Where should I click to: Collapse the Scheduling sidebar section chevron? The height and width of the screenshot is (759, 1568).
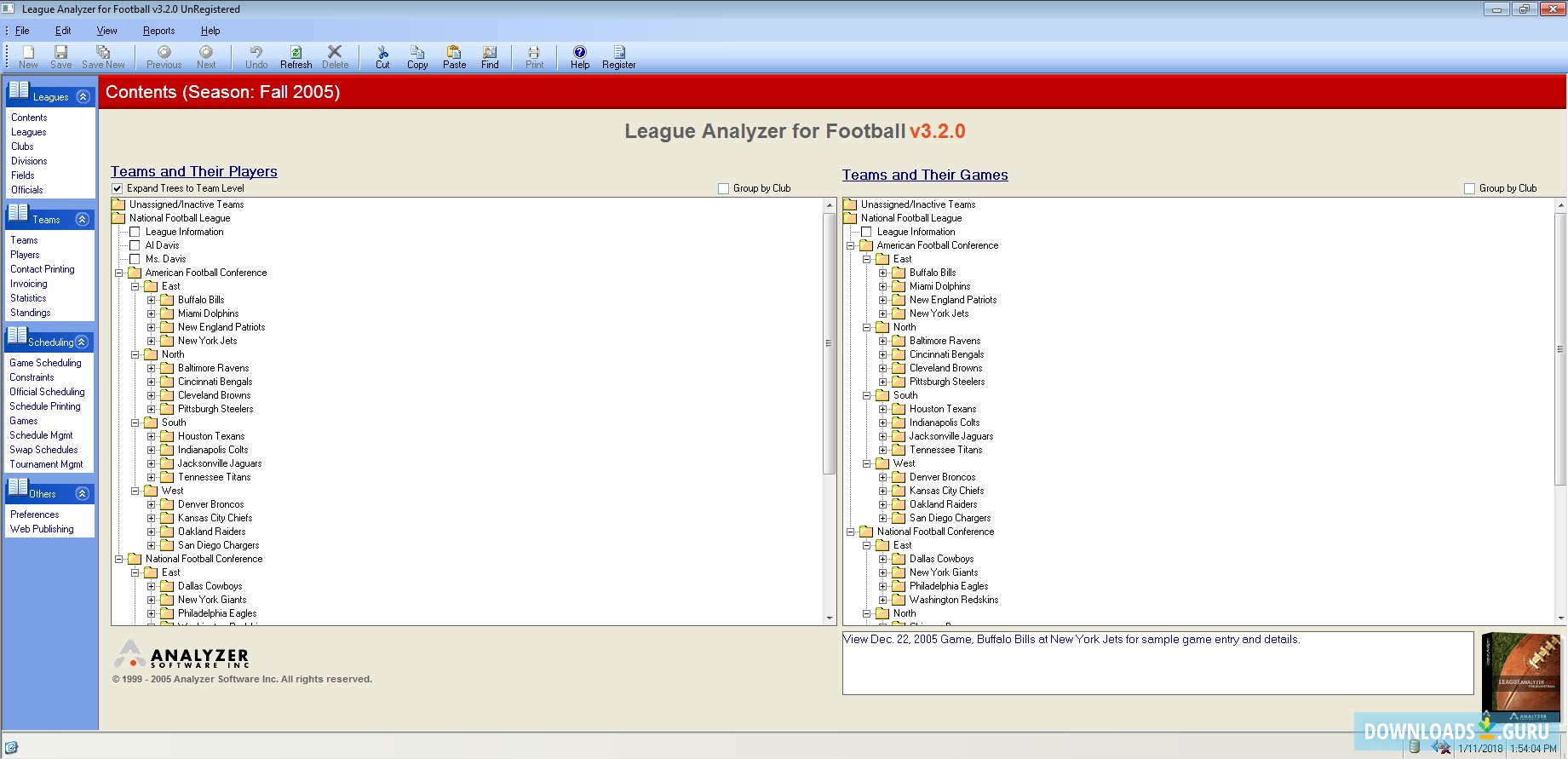(83, 342)
